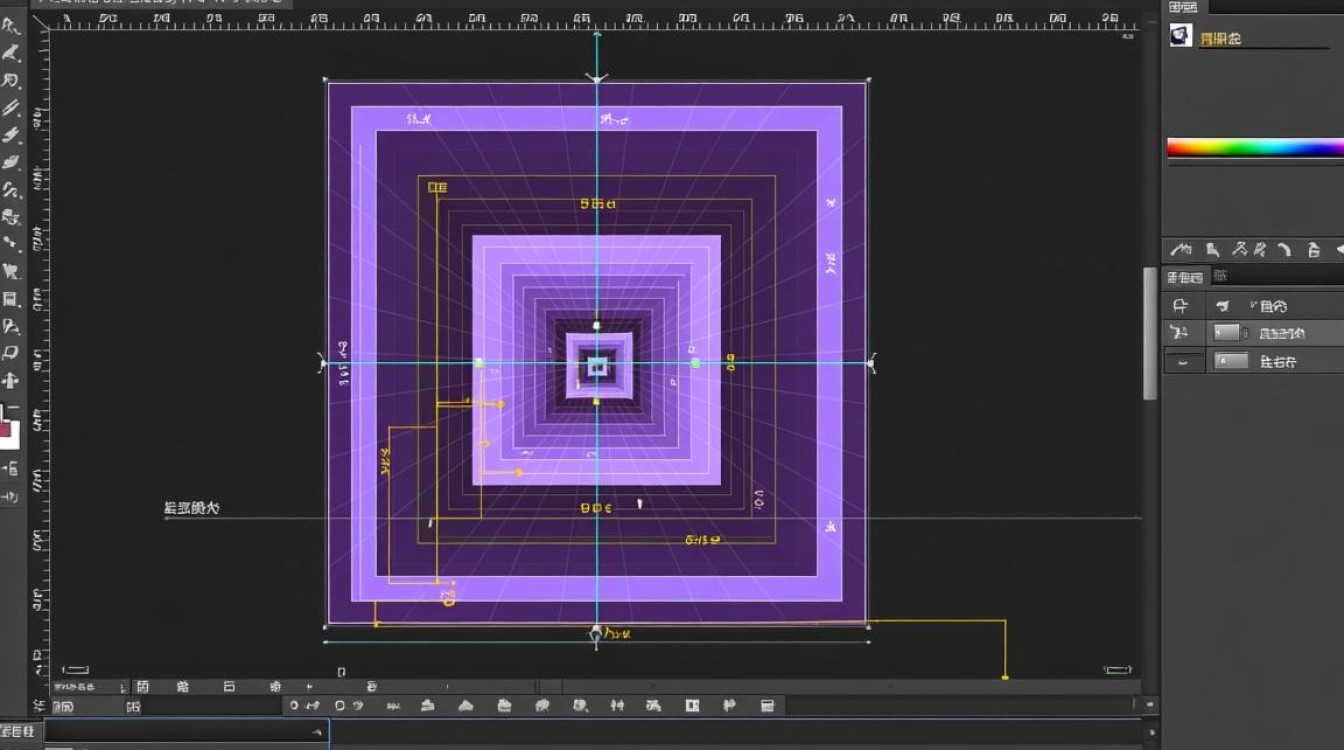Select the rectangle shape tool in left toolbar

point(11,299)
